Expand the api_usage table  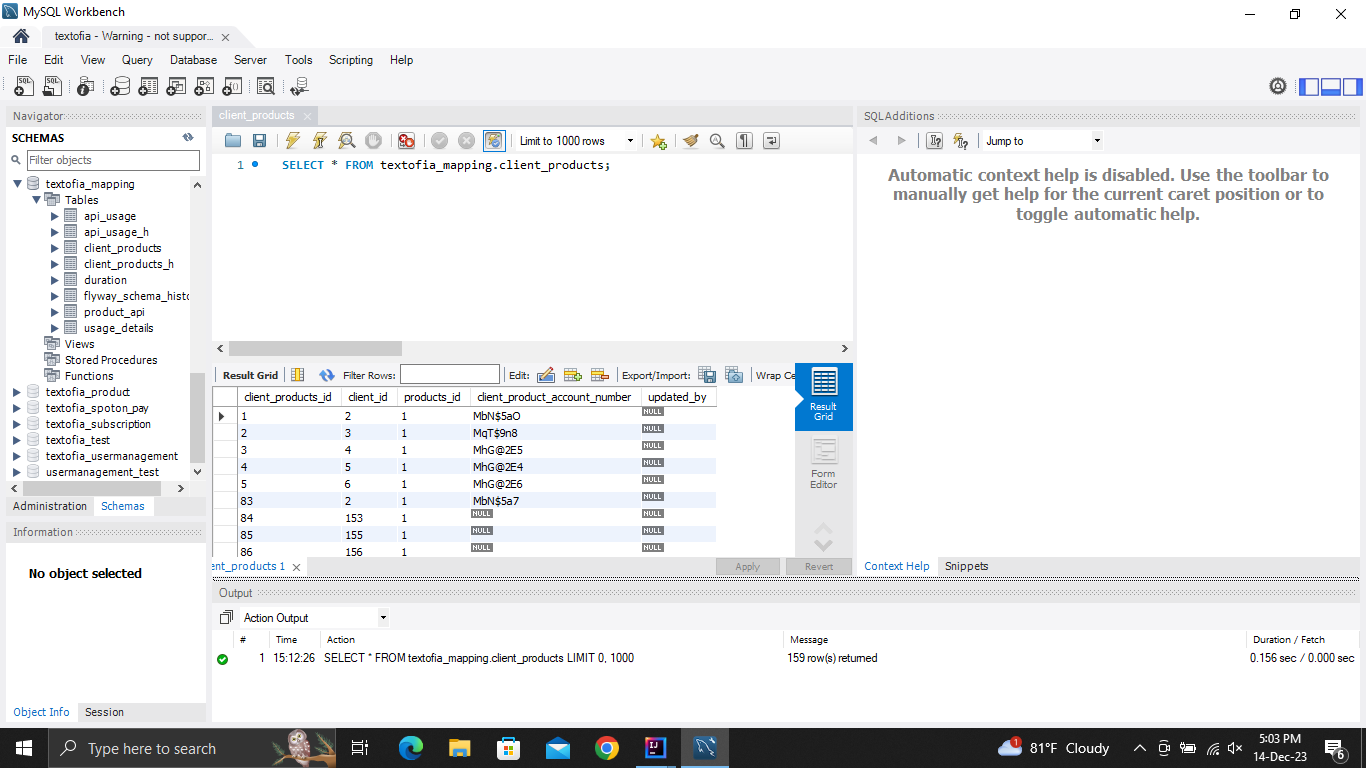tap(55, 216)
